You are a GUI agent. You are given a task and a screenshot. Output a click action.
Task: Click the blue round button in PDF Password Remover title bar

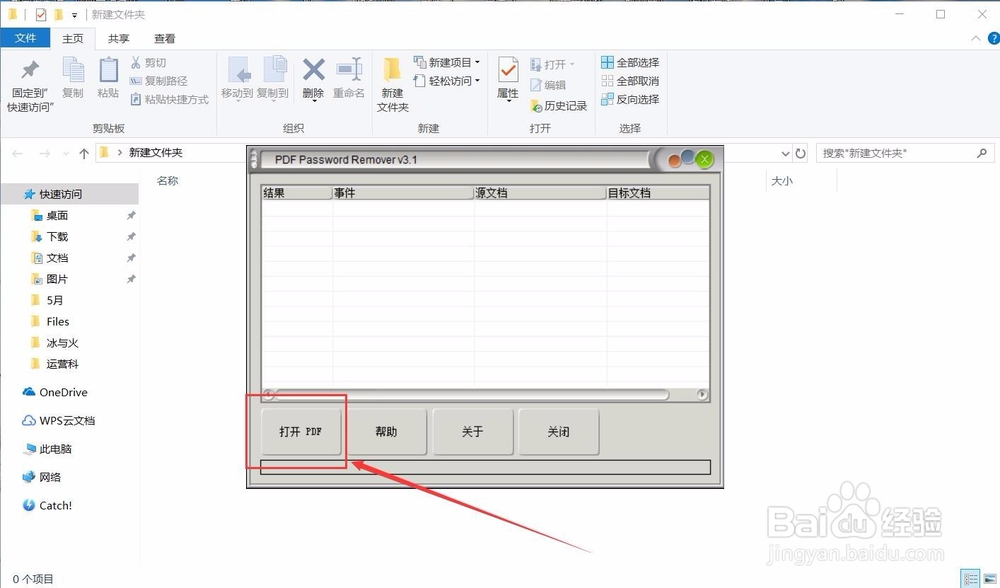click(x=688, y=157)
